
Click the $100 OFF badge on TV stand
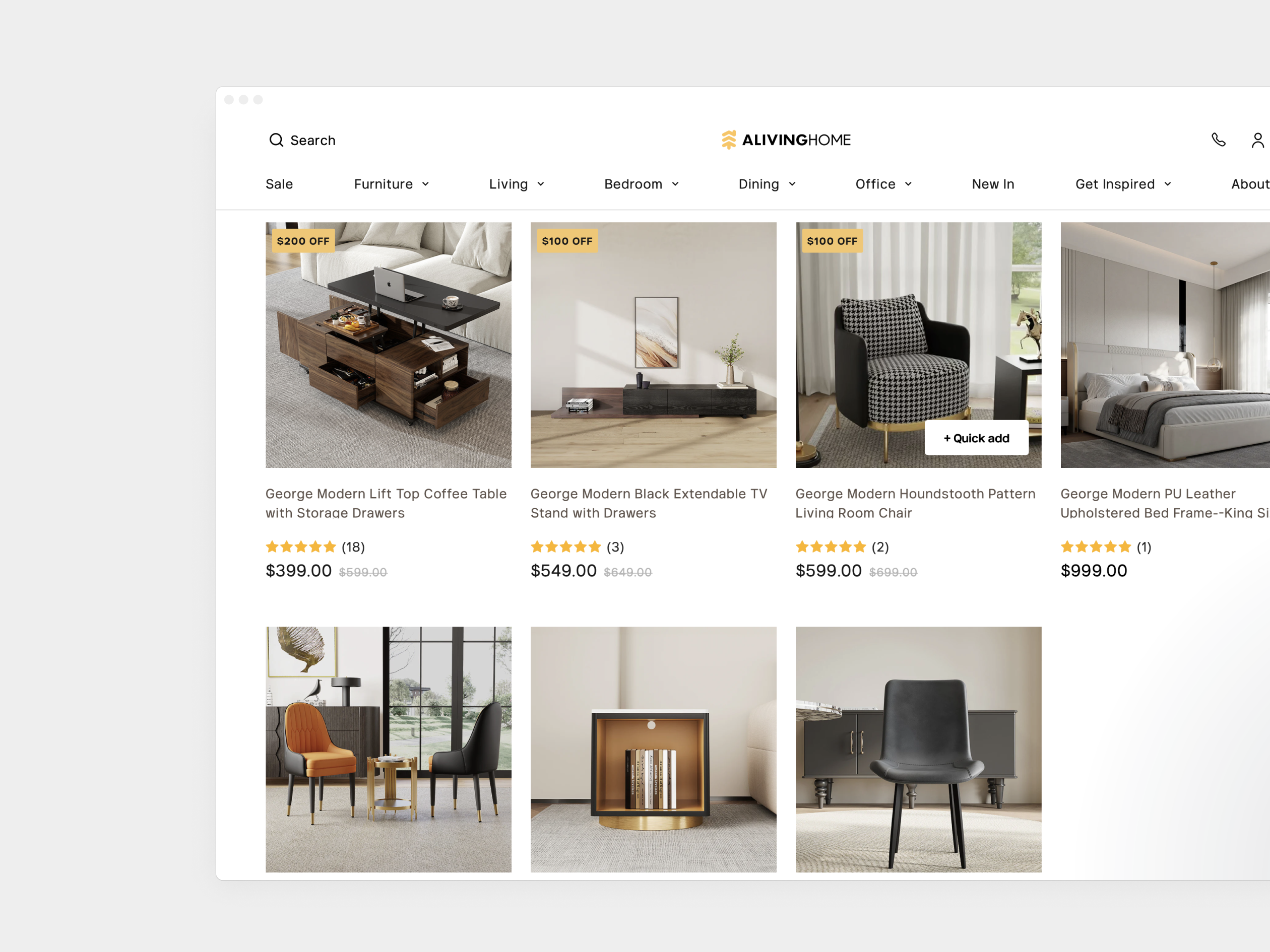[566, 241]
